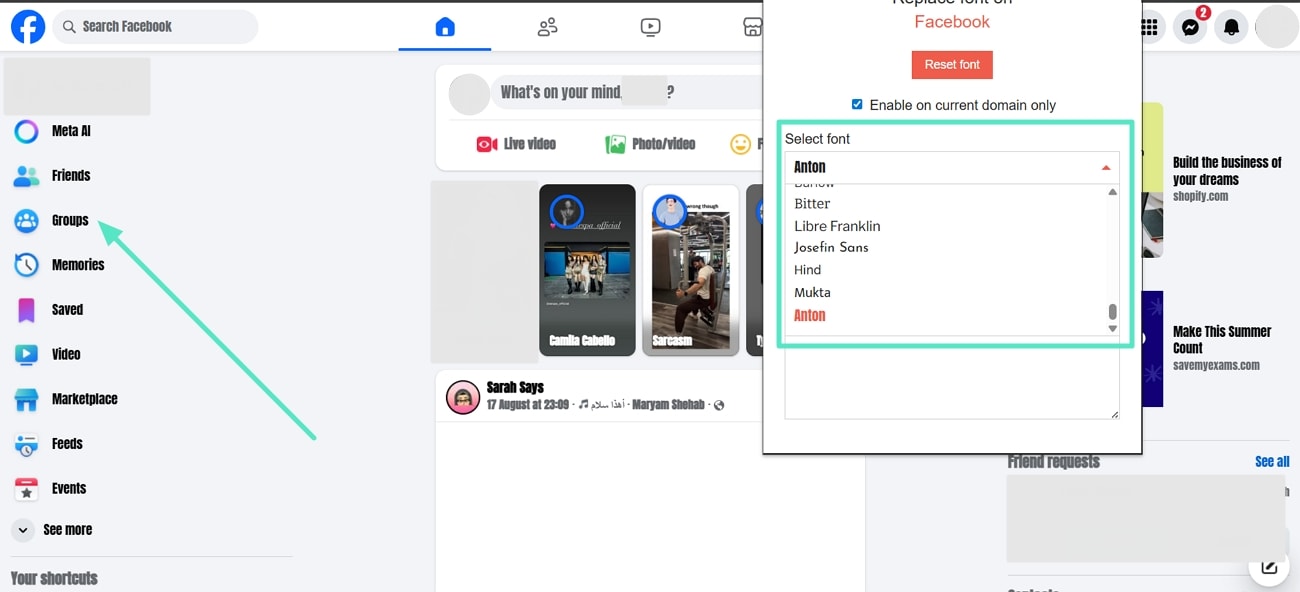The image size is (1300, 592).
Task: Select Hind font from list
Action: [807, 270]
